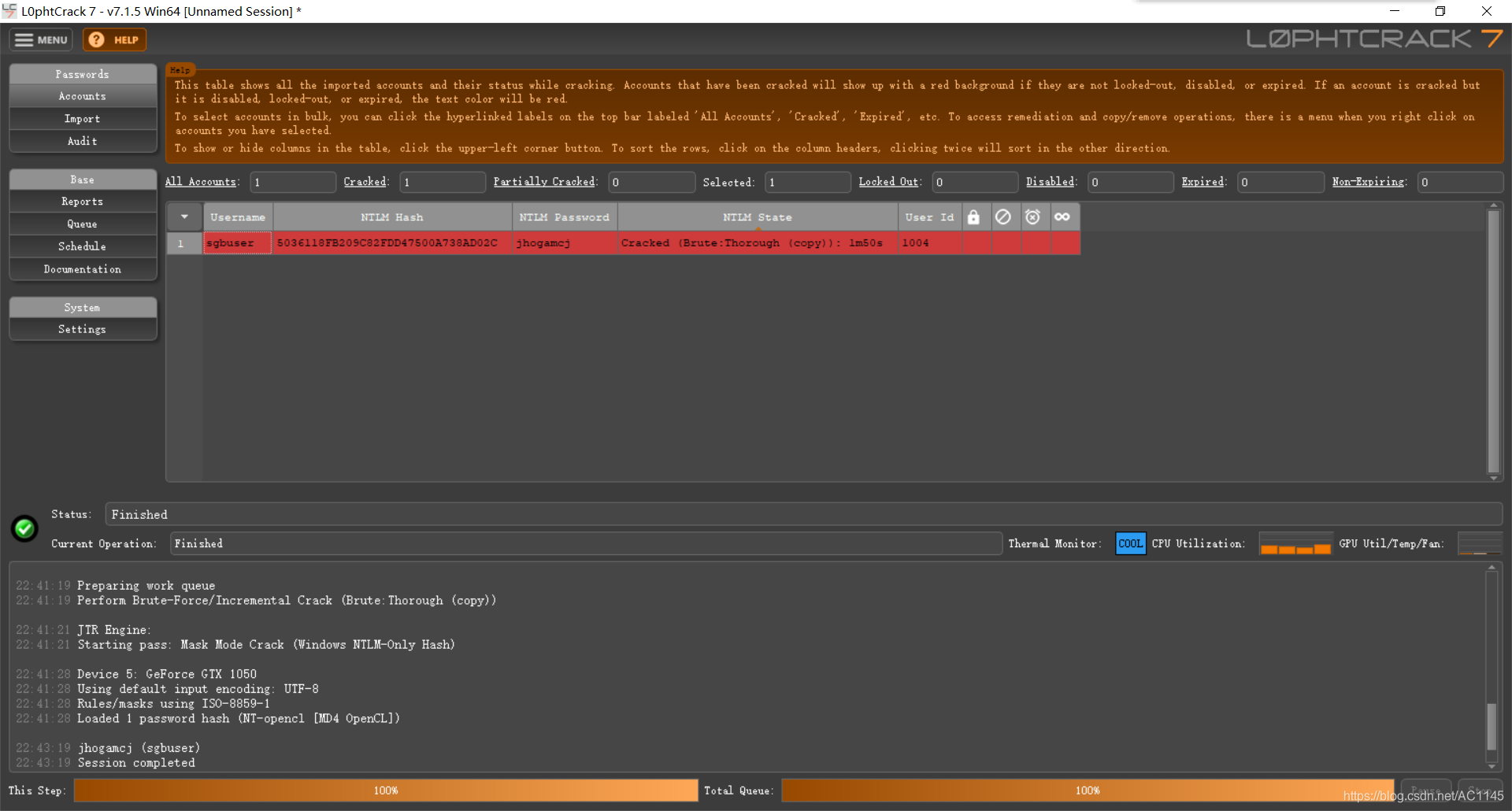This screenshot has height=811, width=1512.
Task: Sort rows by the User Id column header
Action: tap(929, 217)
